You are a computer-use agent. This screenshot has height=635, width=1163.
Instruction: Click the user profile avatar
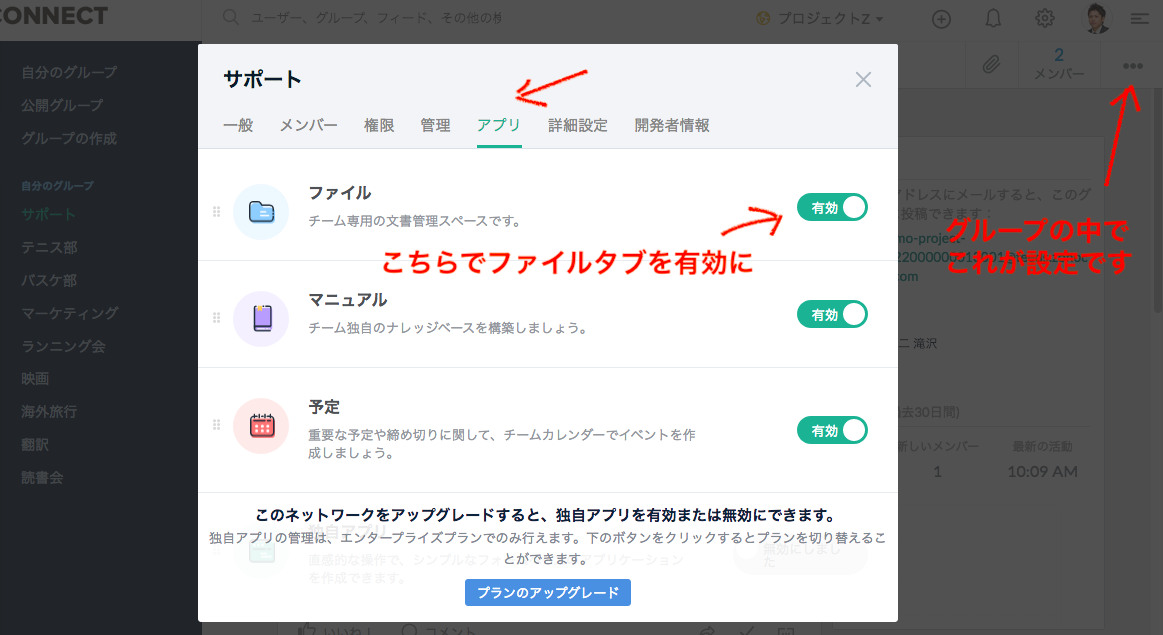click(x=1097, y=19)
